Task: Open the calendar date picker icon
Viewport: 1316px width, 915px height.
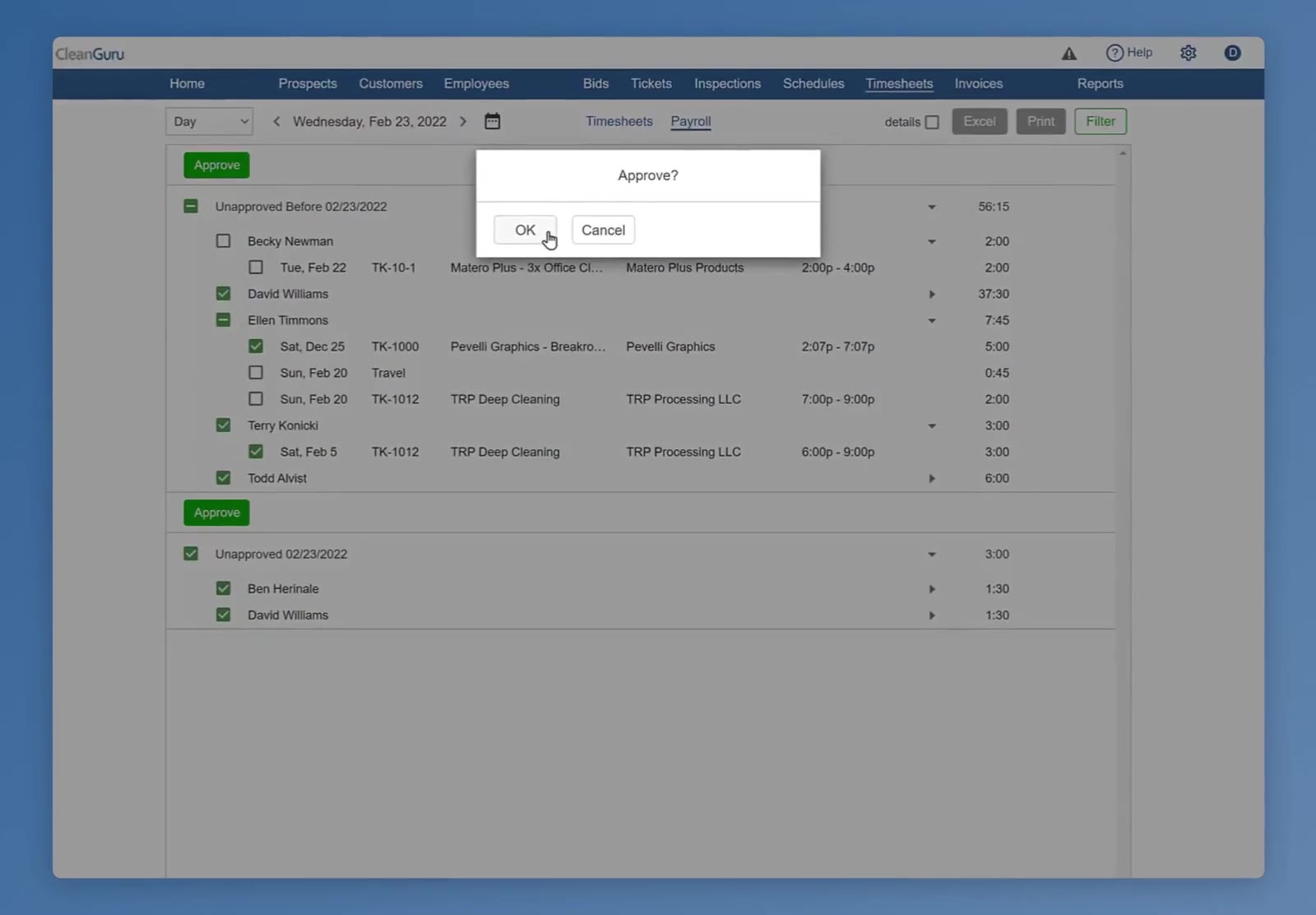Action: point(492,121)
